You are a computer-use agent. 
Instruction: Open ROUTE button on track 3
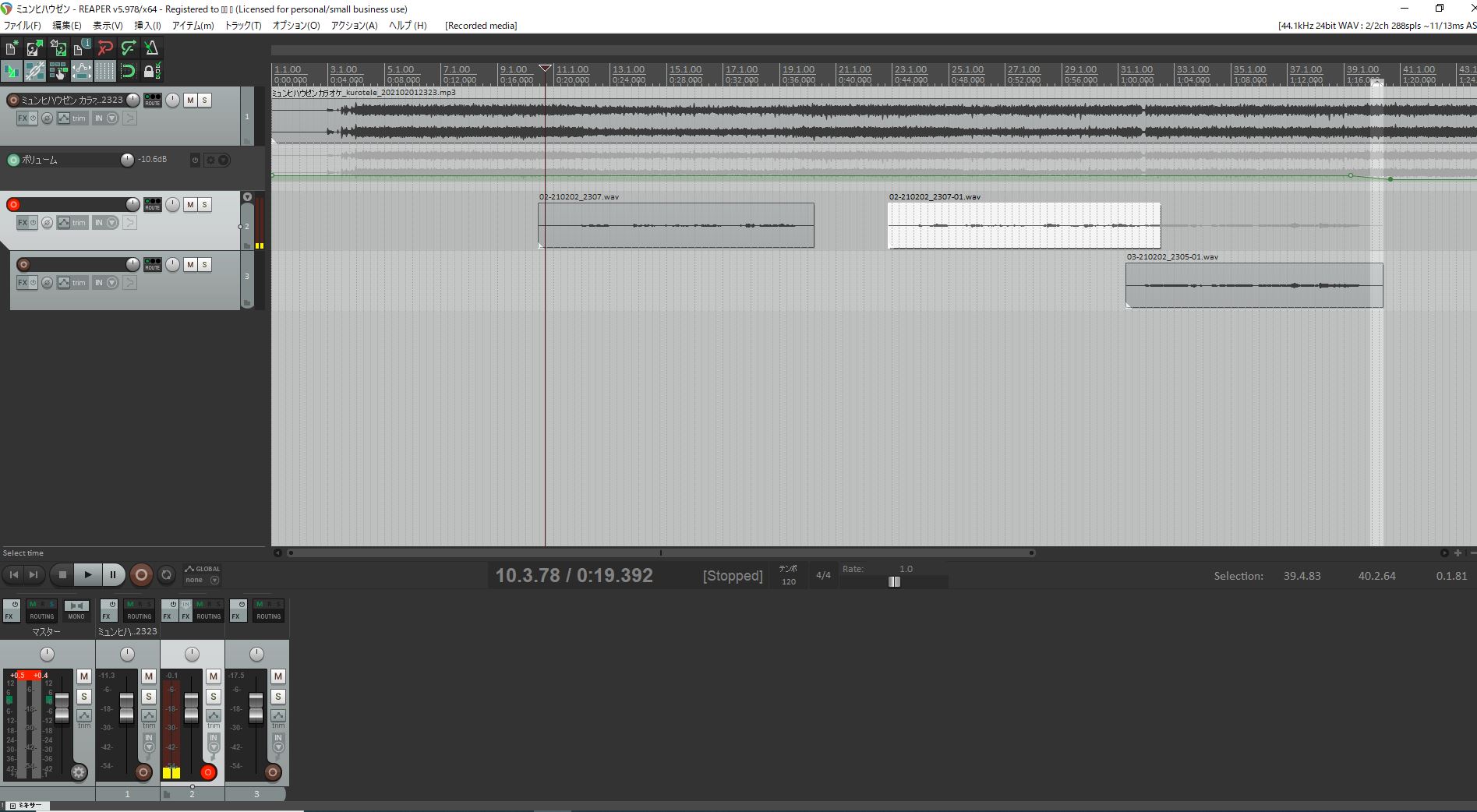click(x=153, y=264)
